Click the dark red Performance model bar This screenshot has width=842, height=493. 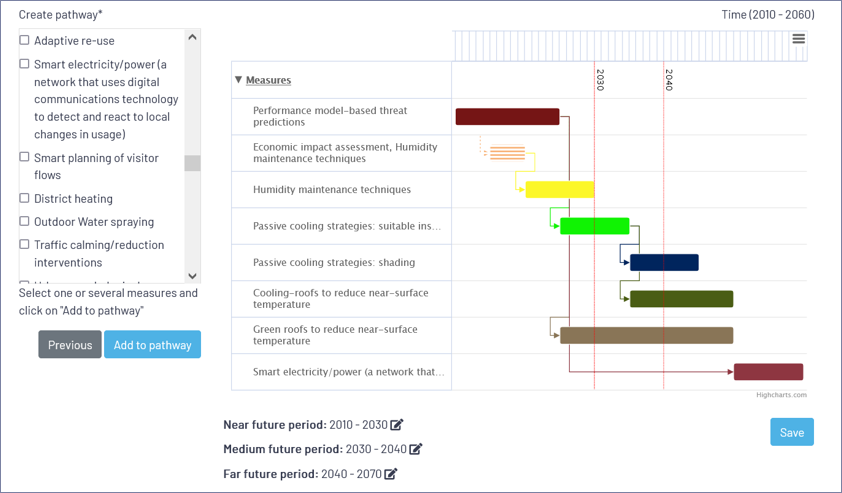pyautogui.click(x=507, y=117)
